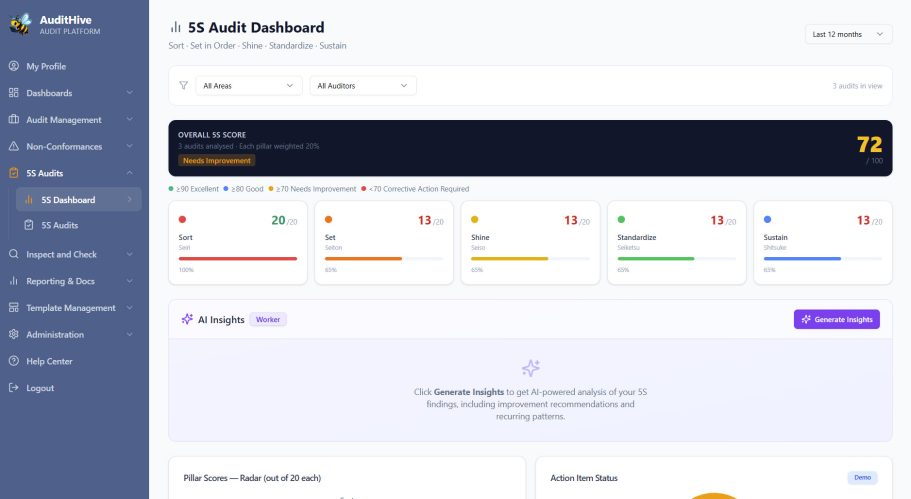Collapse the 5S Audits section chevron
Screen dimensions: 911x499
click(x=130, y=173)
